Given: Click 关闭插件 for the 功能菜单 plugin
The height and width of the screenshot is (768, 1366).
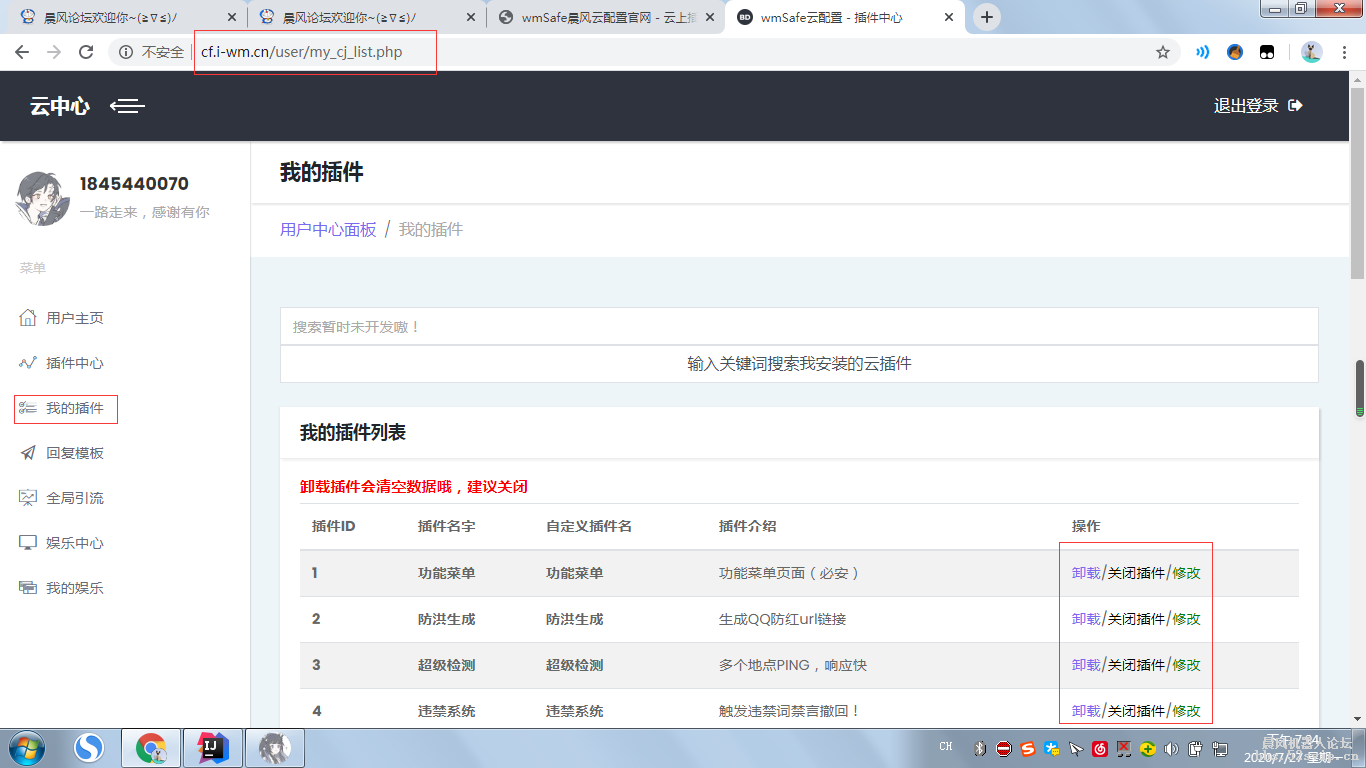Looking at the screenshot, I should (x=1138, y=572).
